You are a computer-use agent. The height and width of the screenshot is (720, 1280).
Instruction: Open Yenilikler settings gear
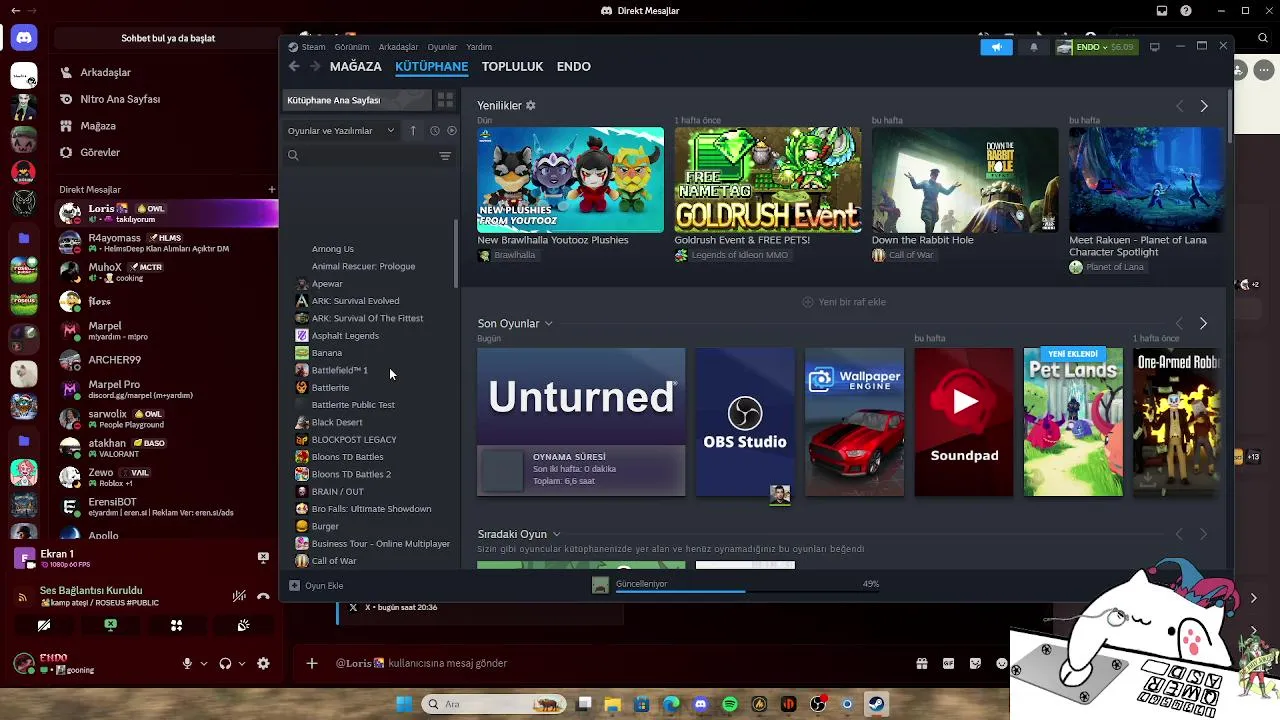pyautogui.click(x=531, y=105)
